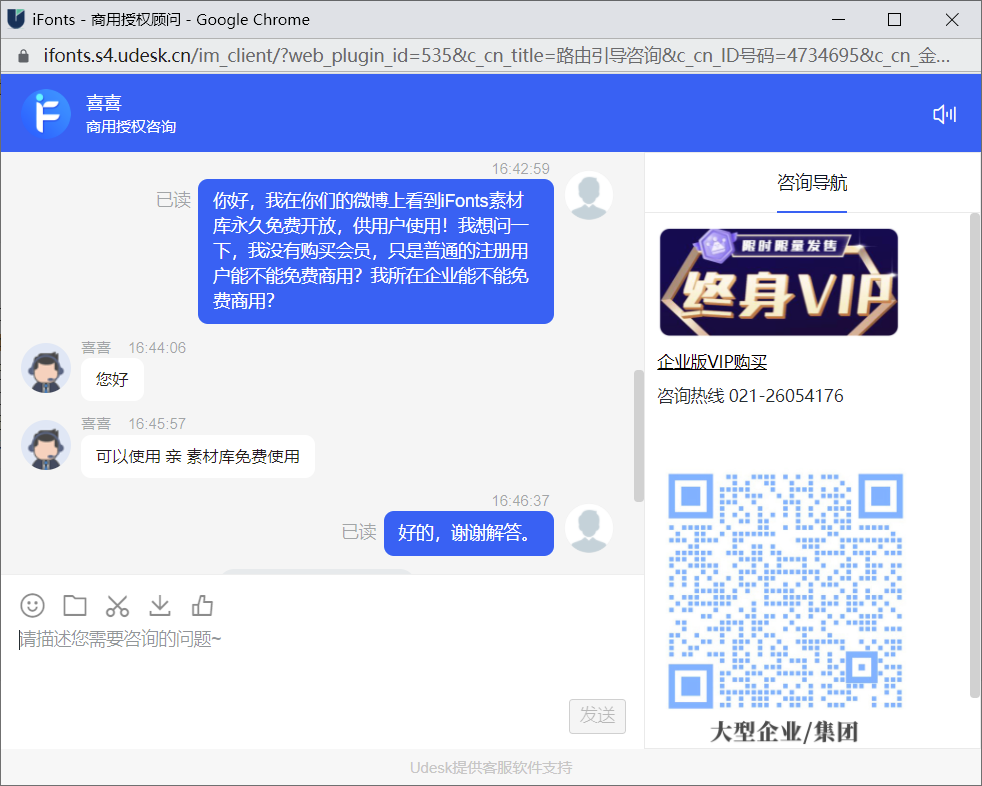This screenshot has height=786, width=982.
Task: Click the iFonts logo in chat header
Action: 46,114
